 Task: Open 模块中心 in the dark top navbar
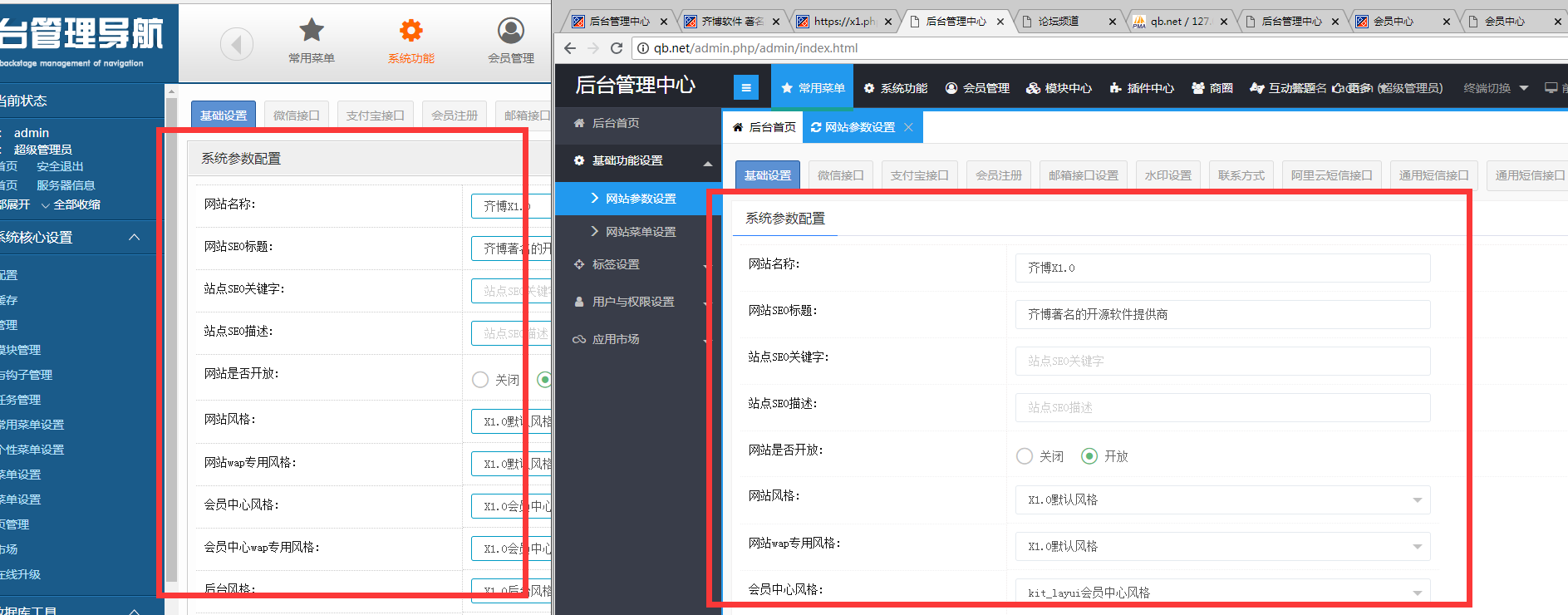point(1059,88)
